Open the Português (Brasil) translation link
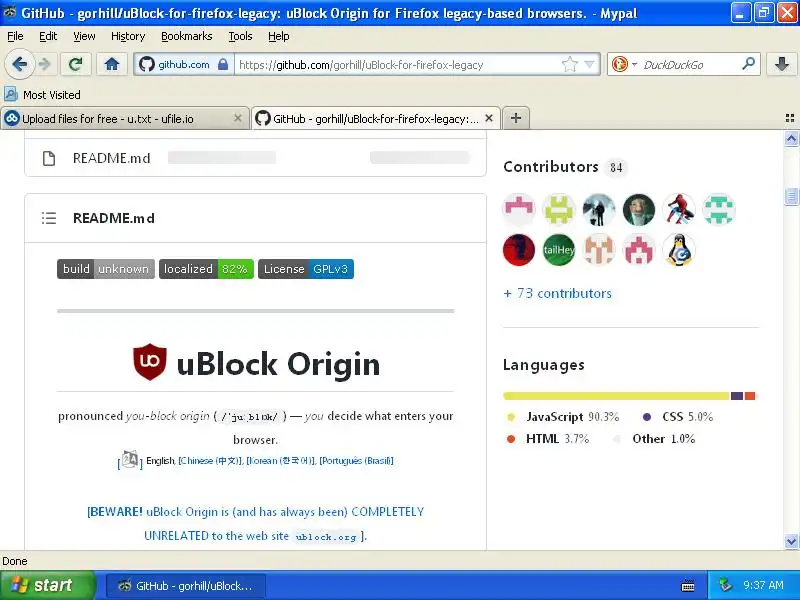Image resolution: width=800 pixels, height=600 pixels. [x=356, y=461]
